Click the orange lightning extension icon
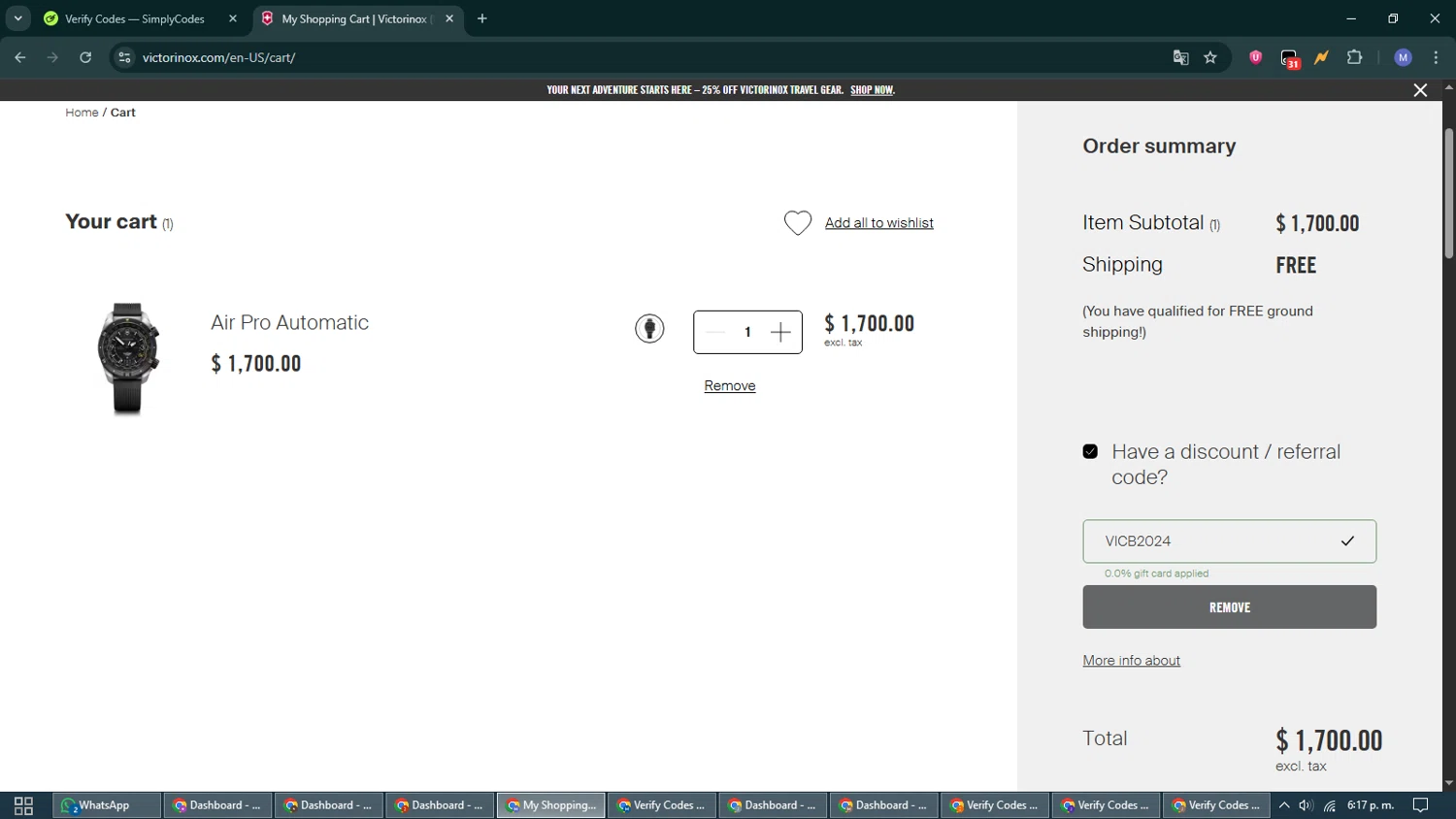Screen dimensions: 1456x819 pos(1321,57)
